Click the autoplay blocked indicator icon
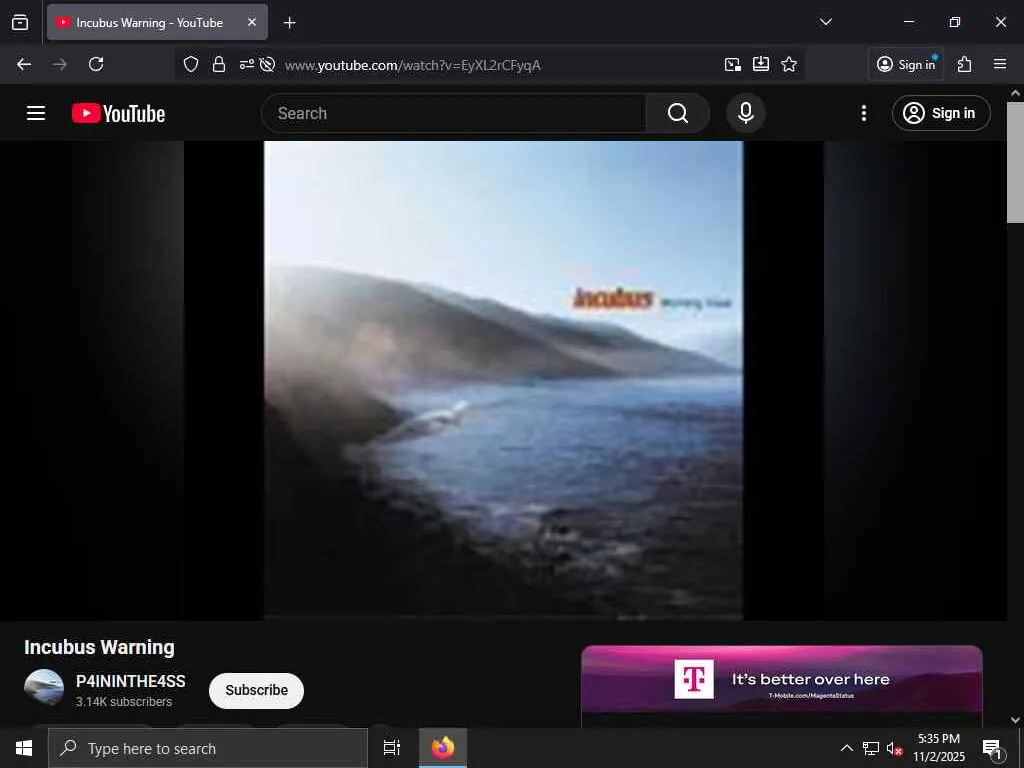Viewport: 1024px width, 768px height. (267, 64)
